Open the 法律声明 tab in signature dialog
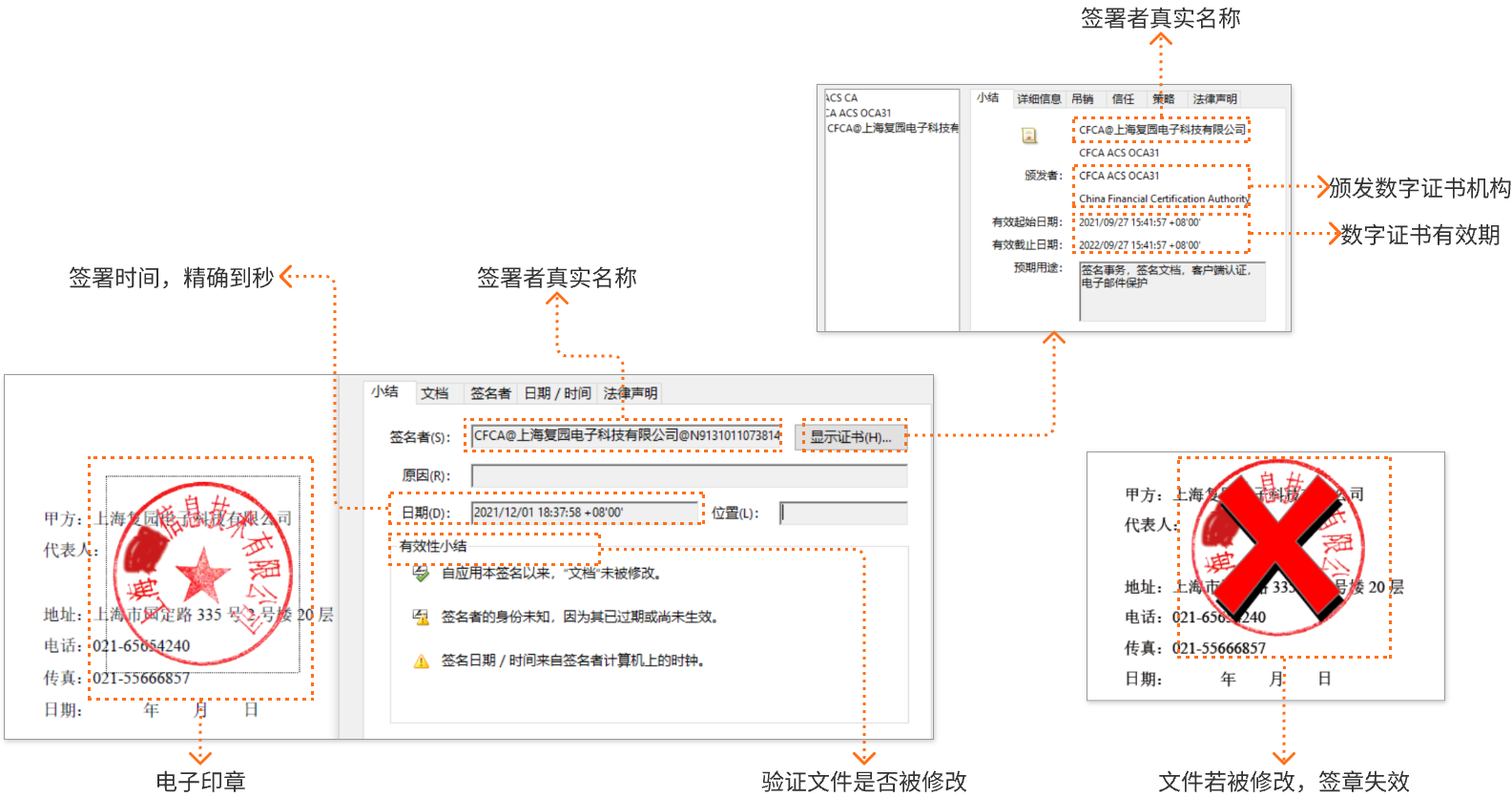 631,393
